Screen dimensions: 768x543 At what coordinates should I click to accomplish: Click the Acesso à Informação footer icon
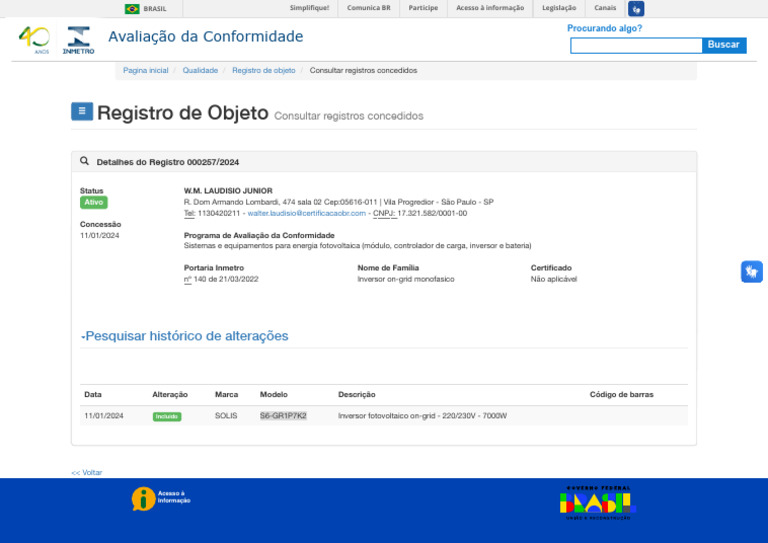click(x=161, y=498)
